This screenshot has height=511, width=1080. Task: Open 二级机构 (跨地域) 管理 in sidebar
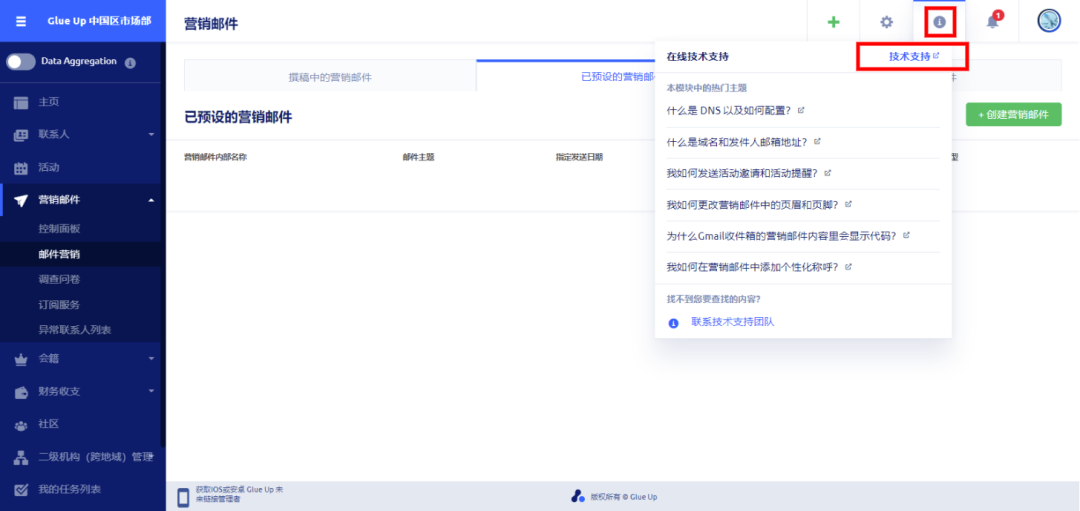tap(96, 457)
